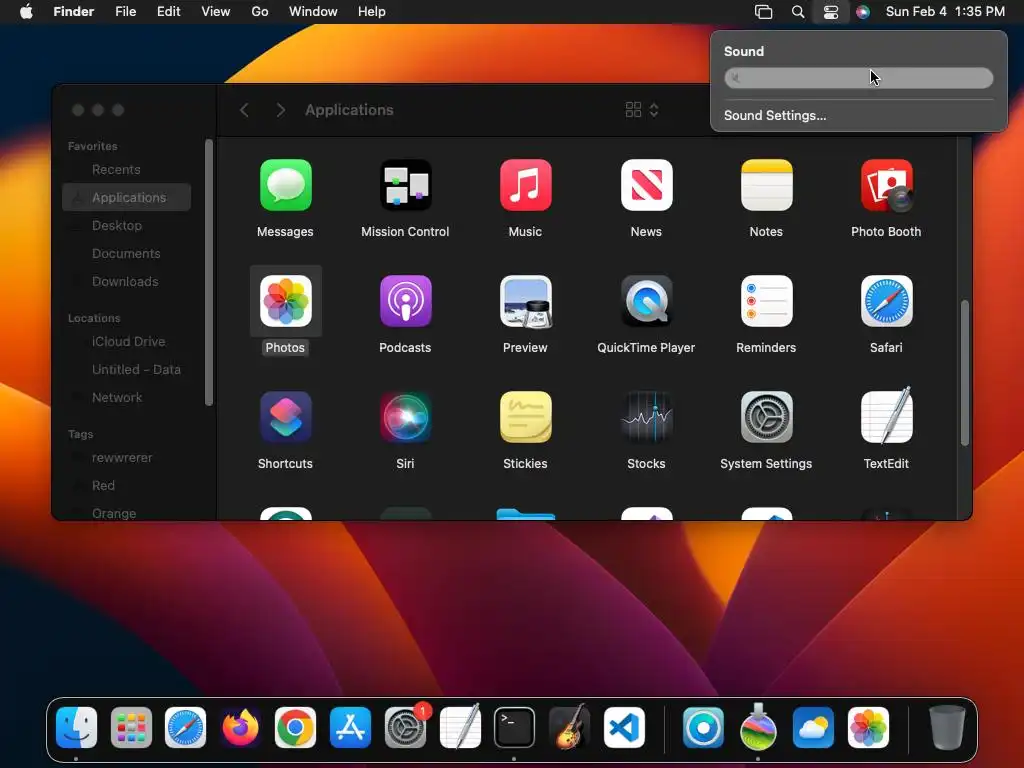Screen dimensions: 1024x768
Task: Select the Photos app in Finder window
Action: coord(285,301)
